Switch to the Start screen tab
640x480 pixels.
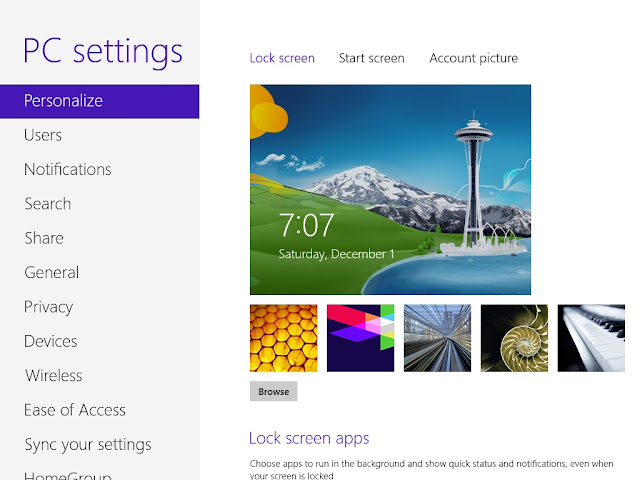[371, 58]
